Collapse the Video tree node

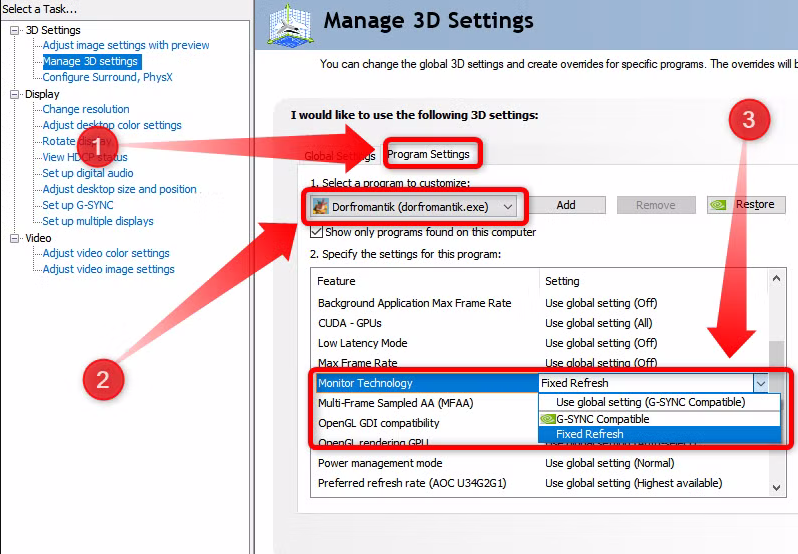15,238
